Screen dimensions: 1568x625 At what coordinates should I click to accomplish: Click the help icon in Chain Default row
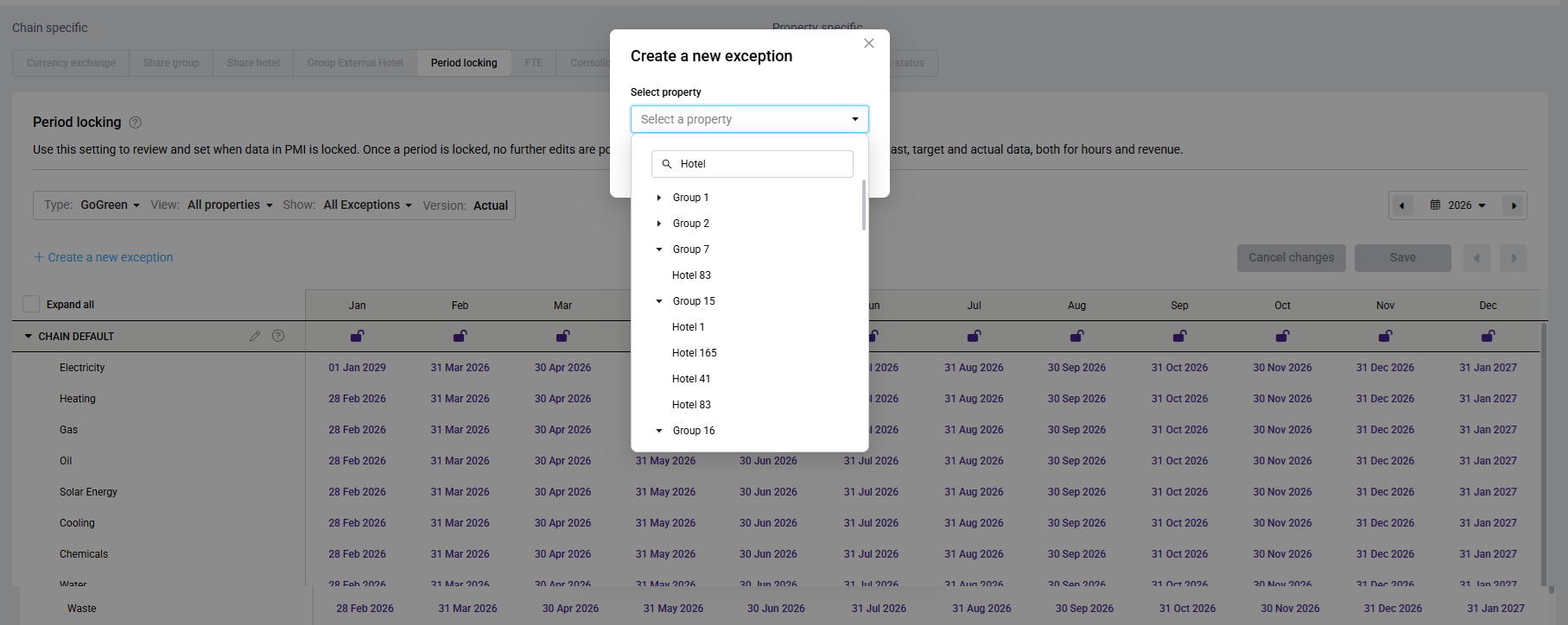(278, 336)
